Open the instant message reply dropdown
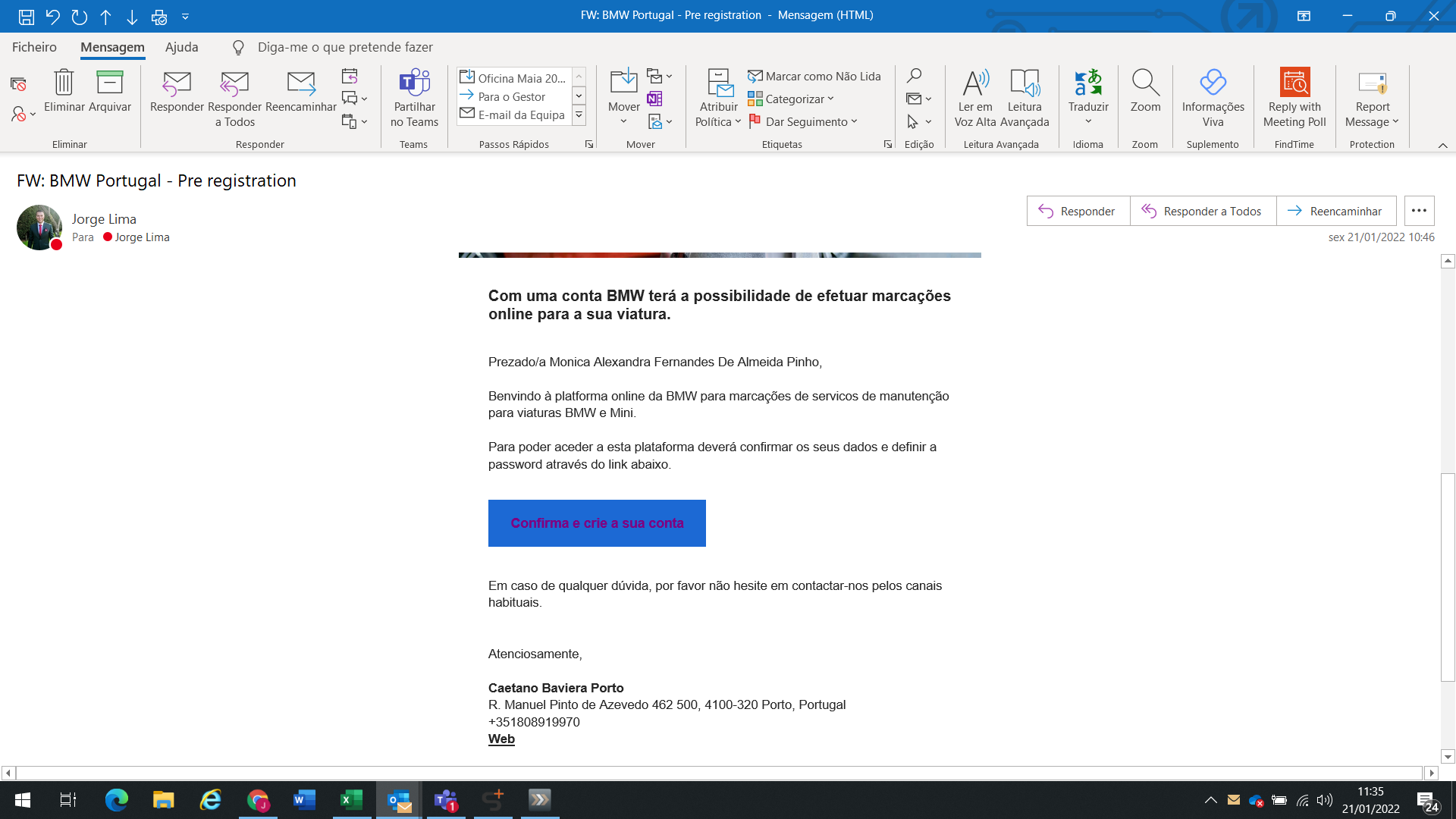The width and height of the screenshot is (1456, 819). 355,99
